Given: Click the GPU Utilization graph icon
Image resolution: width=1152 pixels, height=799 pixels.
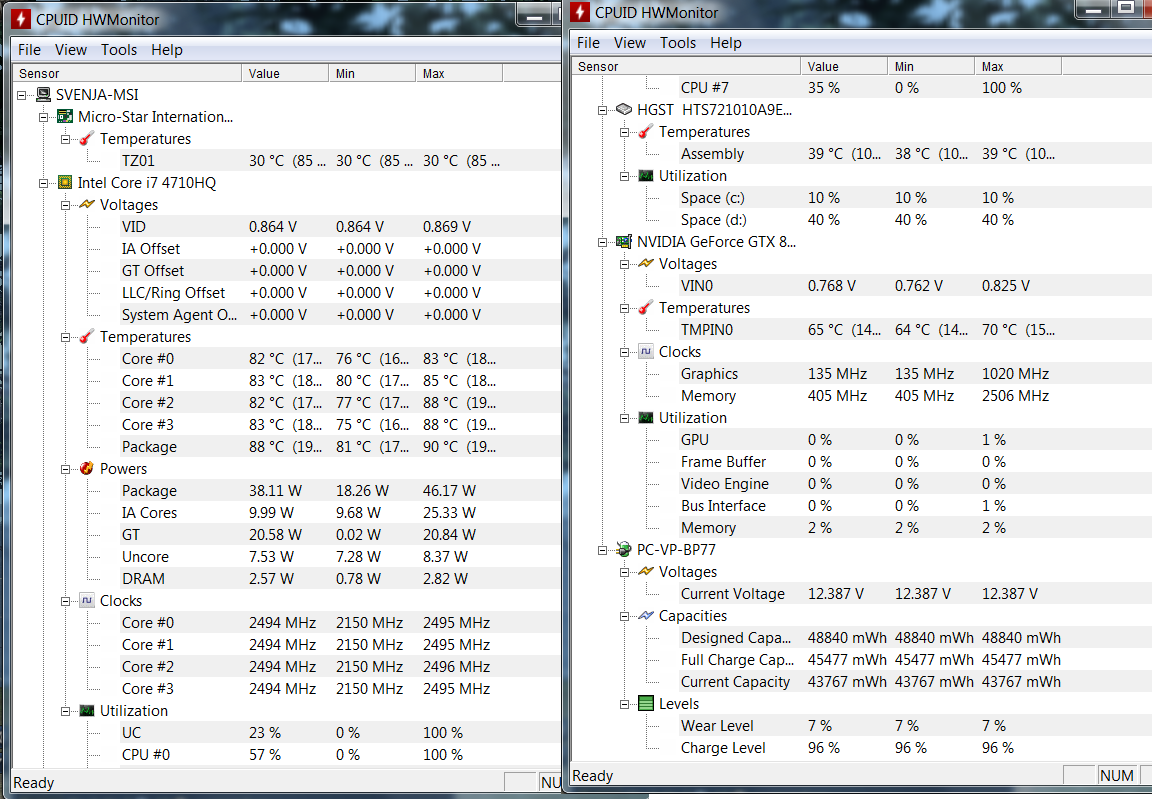Looking at the screenshot, I should (x=646, y=418).
